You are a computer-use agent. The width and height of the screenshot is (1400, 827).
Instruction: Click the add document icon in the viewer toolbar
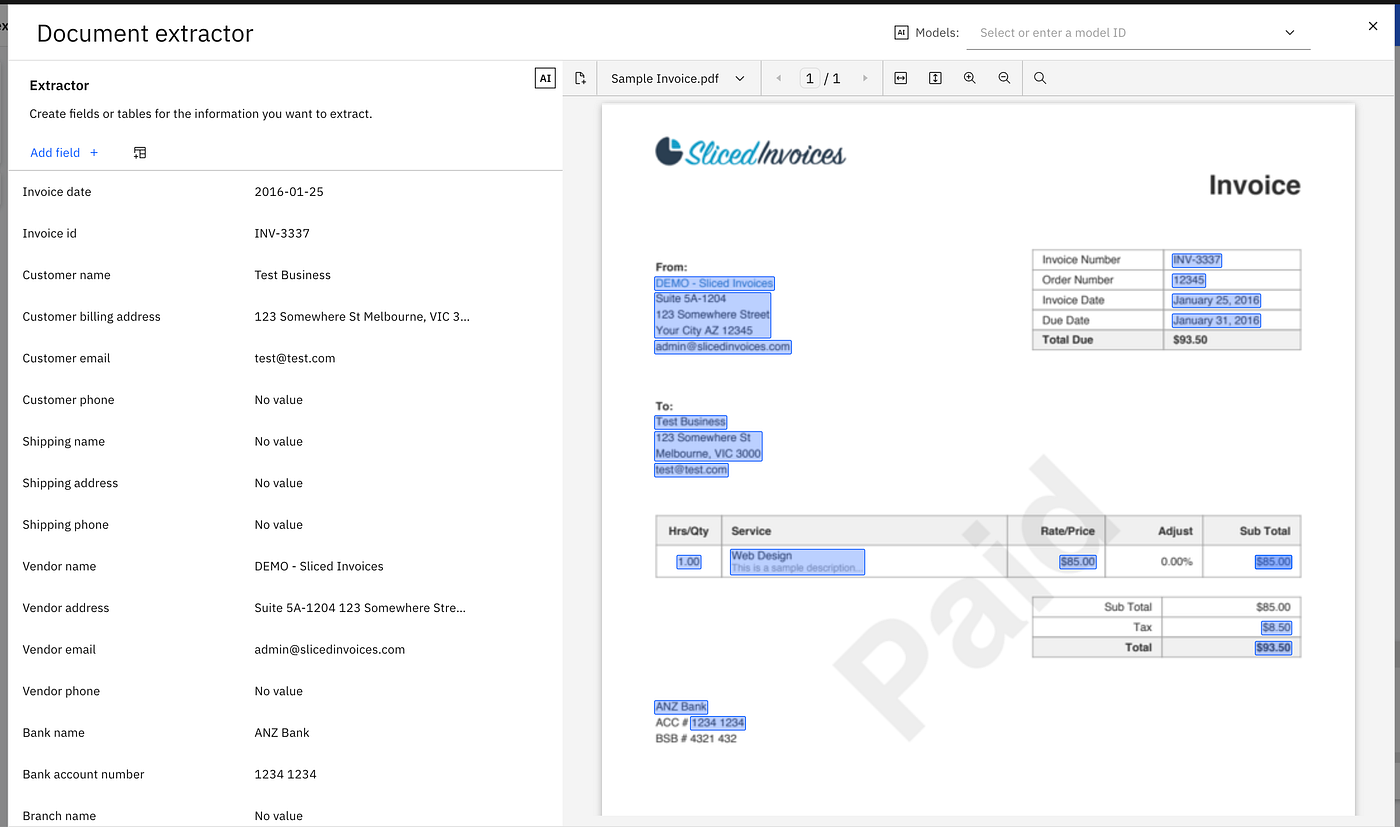(580, 78)
